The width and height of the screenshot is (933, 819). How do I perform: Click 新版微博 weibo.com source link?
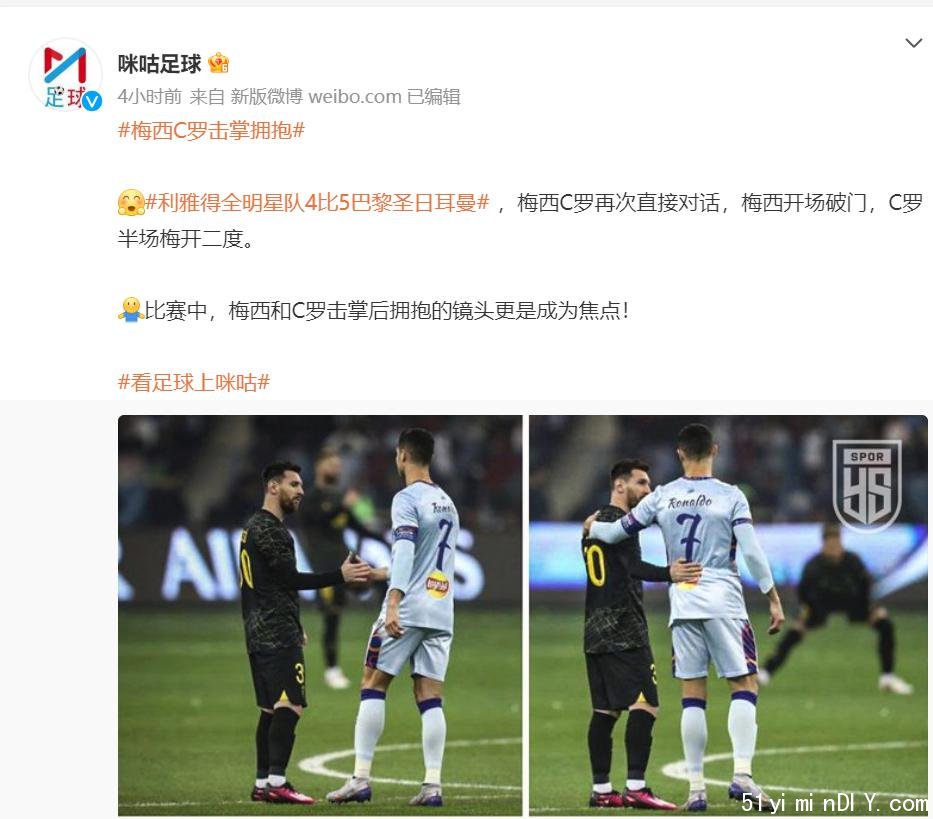click(316, 96)
